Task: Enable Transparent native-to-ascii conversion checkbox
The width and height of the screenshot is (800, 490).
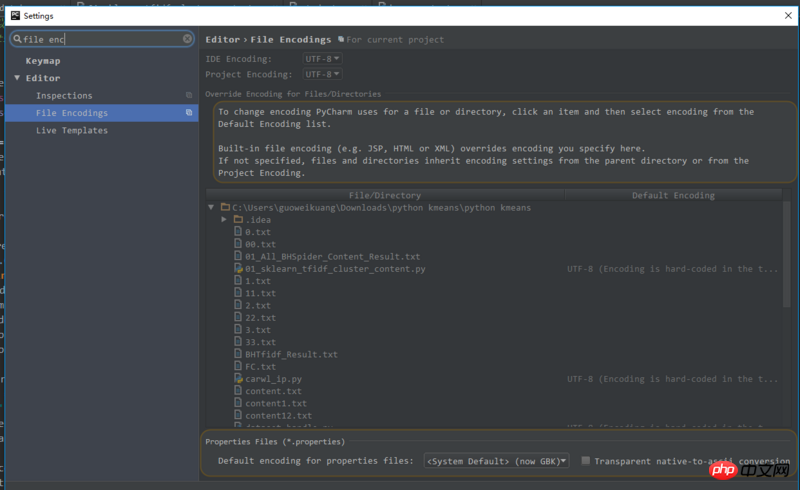Action: click(586, 461)
